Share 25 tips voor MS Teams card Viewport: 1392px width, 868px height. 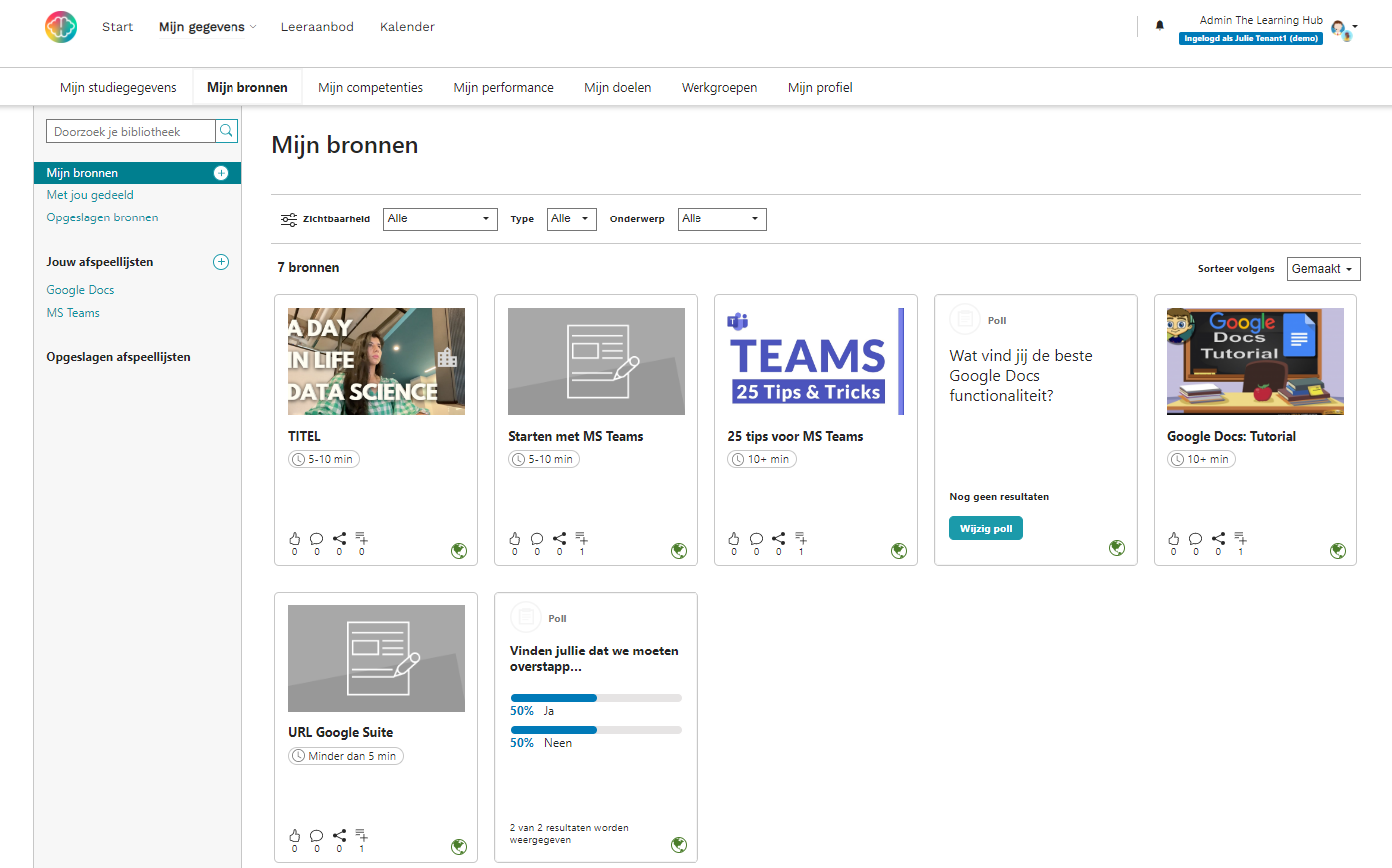(778, 539)
